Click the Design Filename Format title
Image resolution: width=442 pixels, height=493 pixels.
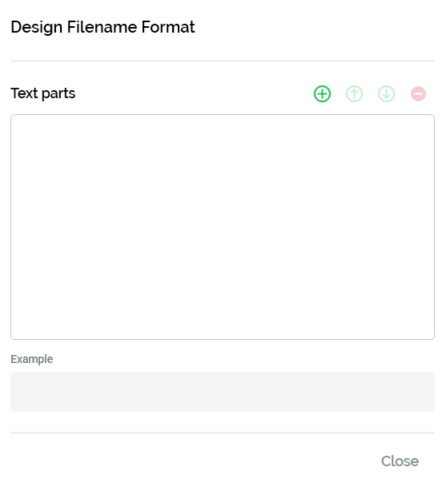tap(103, 27)
